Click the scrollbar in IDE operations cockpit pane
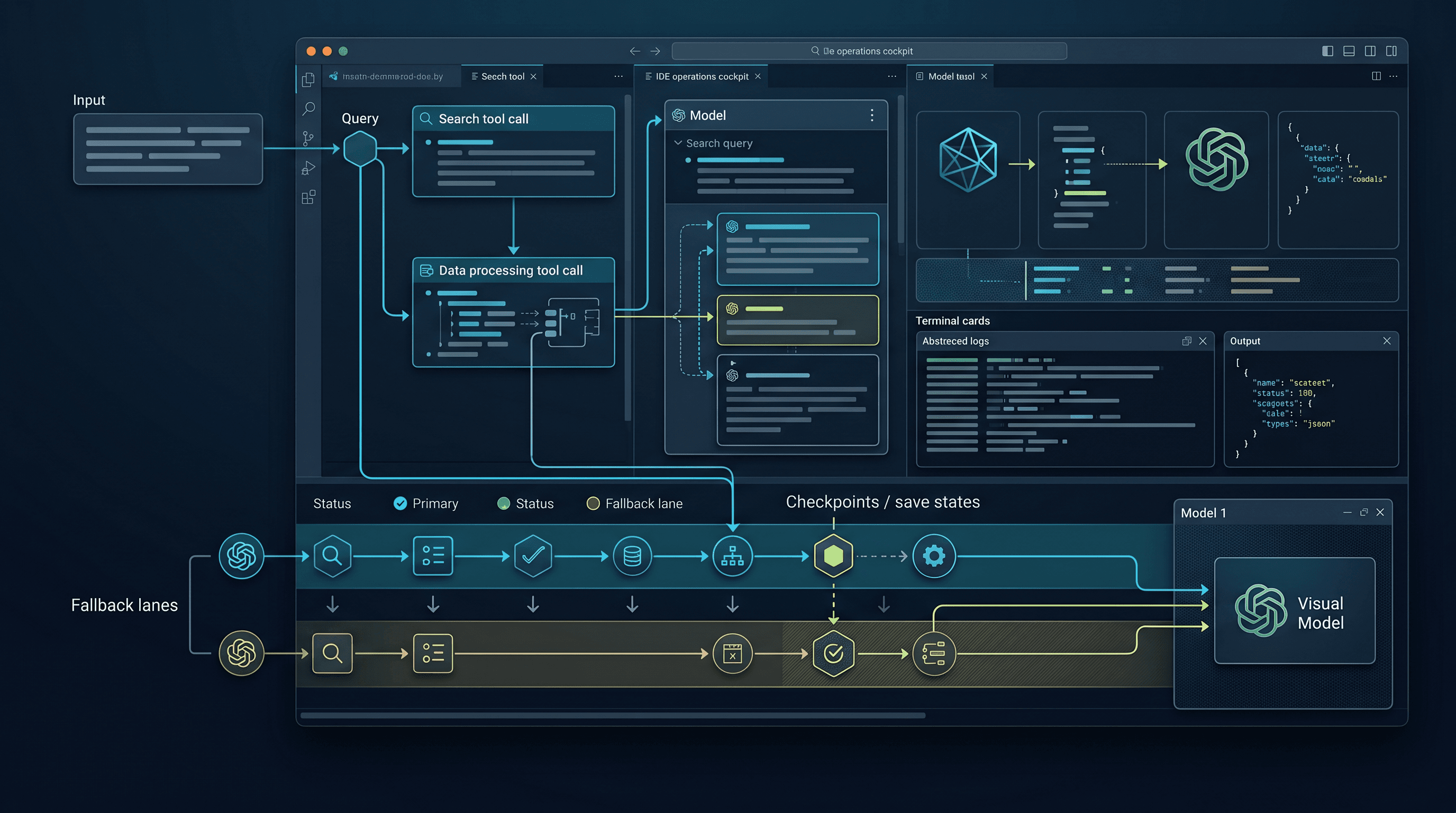Image resolution: width=1456 pixels, height=813 pixels. [x=900, y=169]
